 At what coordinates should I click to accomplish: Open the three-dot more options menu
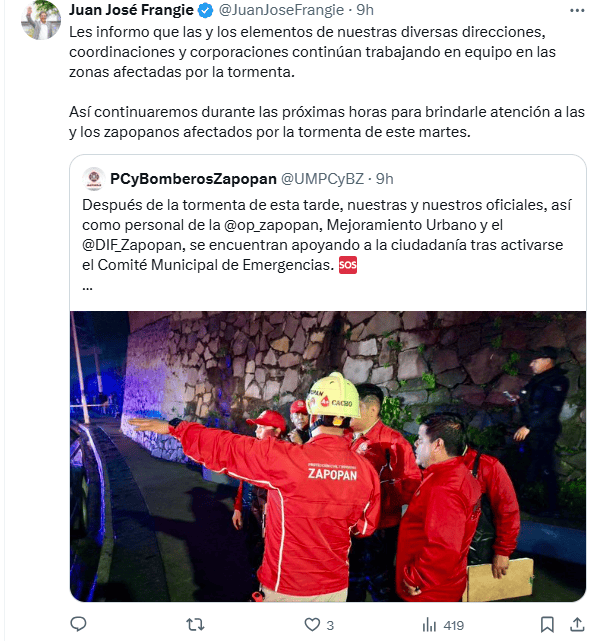577,10
